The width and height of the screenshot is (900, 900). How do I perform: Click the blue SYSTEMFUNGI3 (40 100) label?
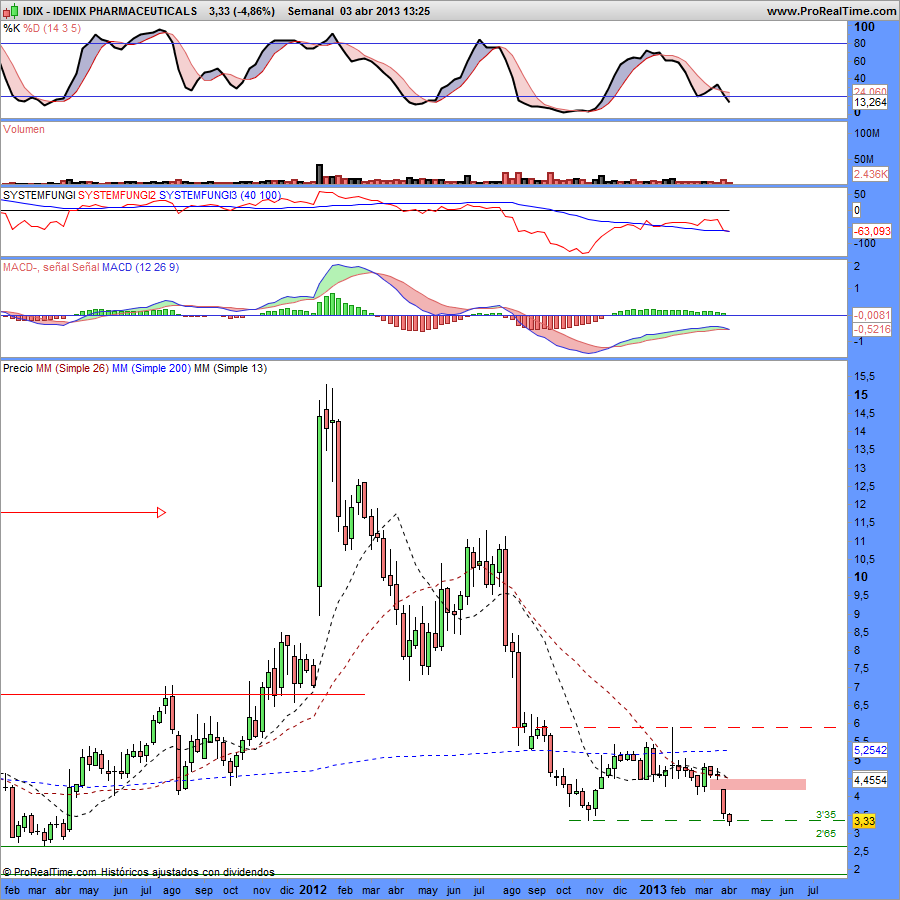coord(220,195)
